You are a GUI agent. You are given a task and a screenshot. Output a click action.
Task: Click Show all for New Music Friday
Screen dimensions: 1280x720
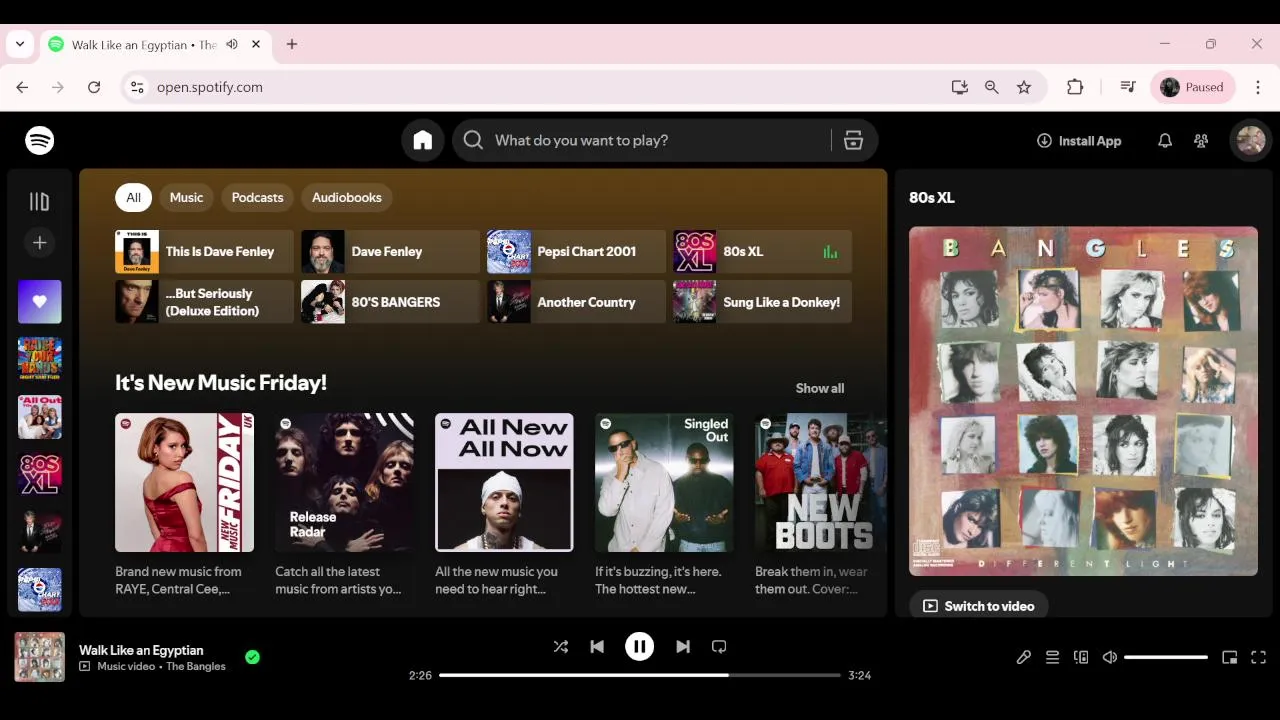820,388
